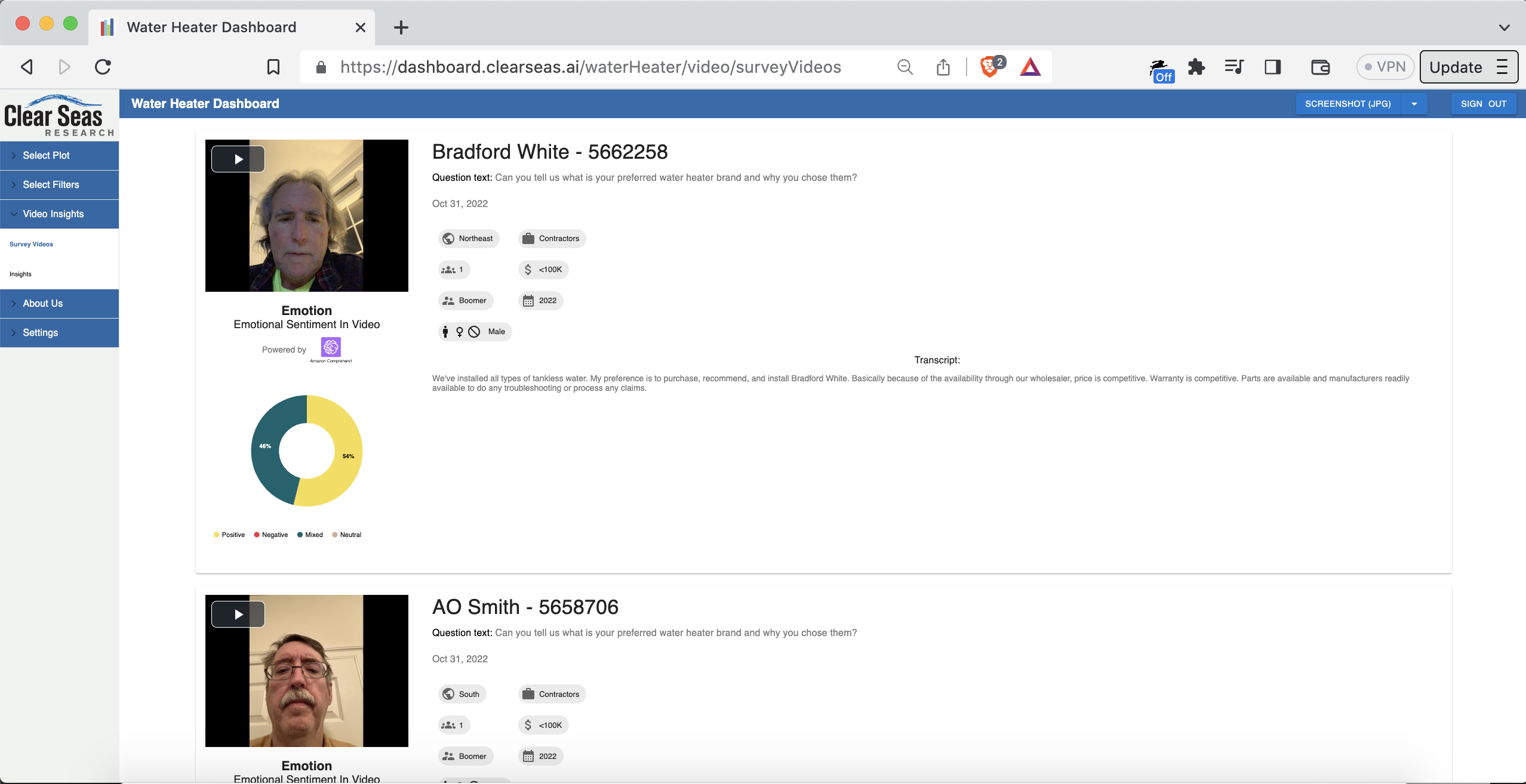Select the Water Heater Dashboard browser tab
Screen dimensions: 1526x784
pos(211,27)
